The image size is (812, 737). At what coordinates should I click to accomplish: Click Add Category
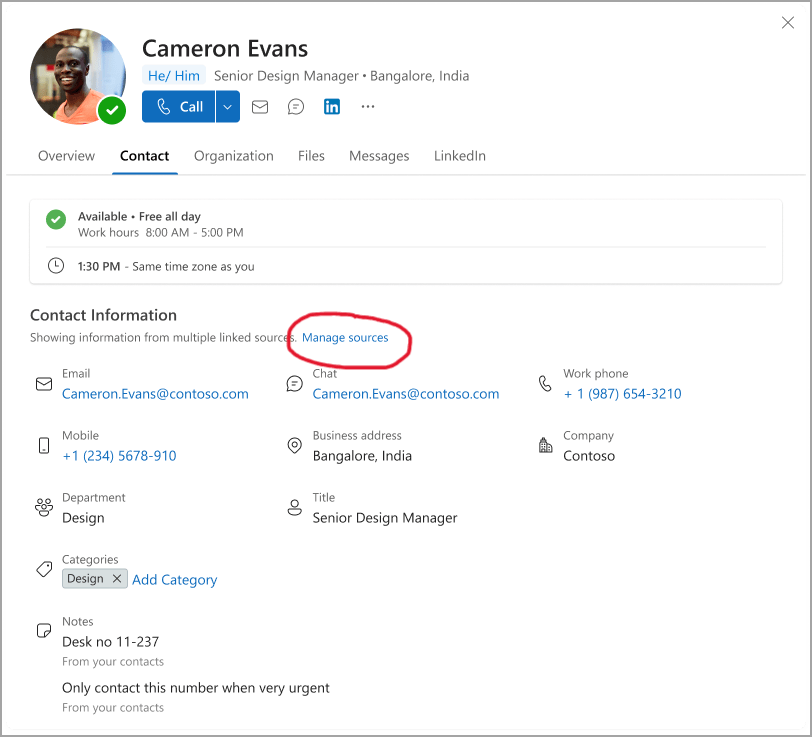tap(174, 580)
